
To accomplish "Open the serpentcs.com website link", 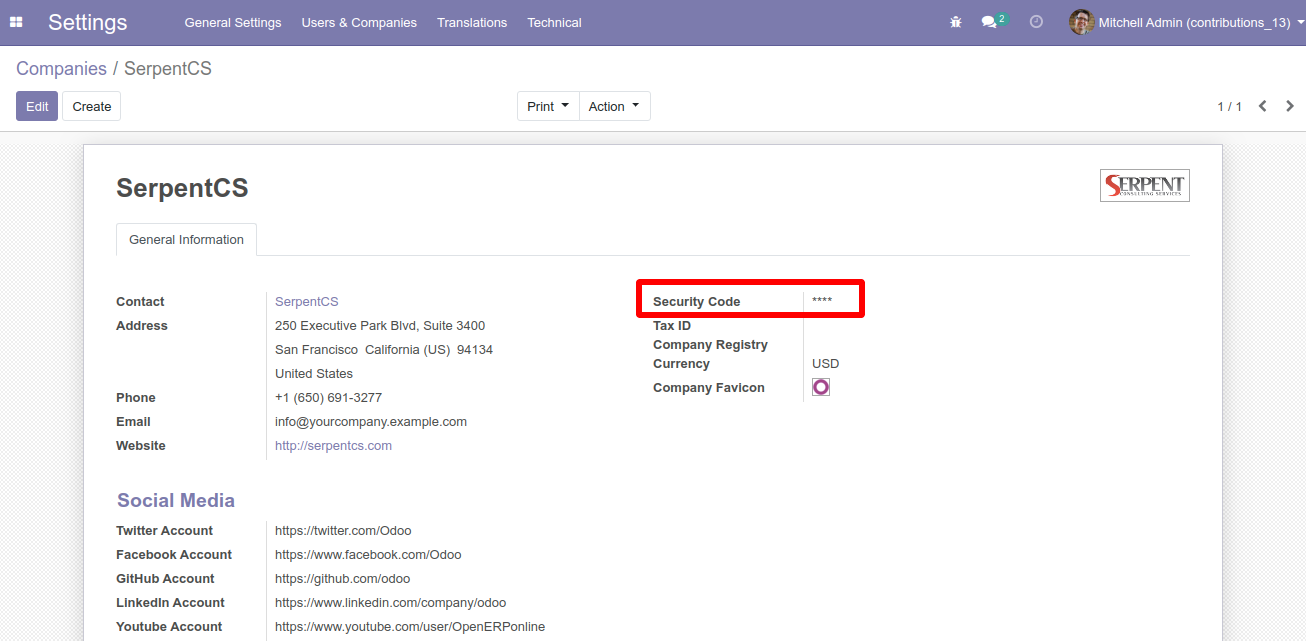I will 333,446.
